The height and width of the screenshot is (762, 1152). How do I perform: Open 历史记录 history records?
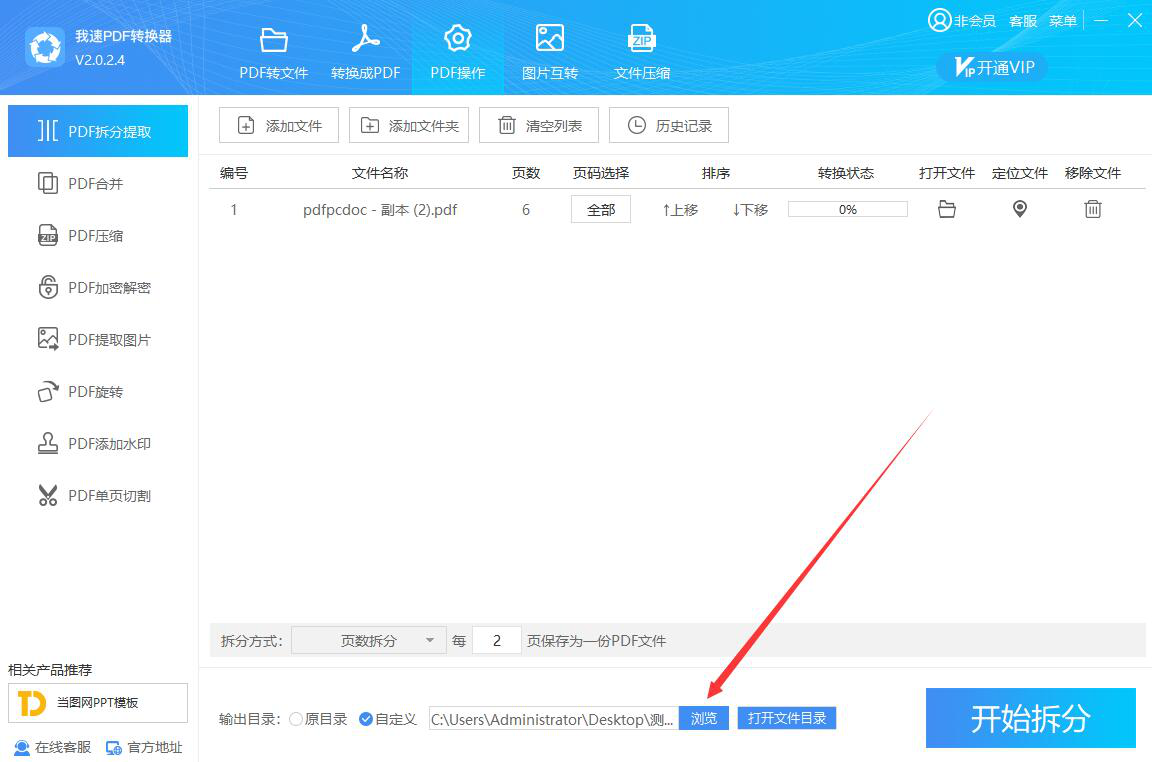[x=669, y=126]
